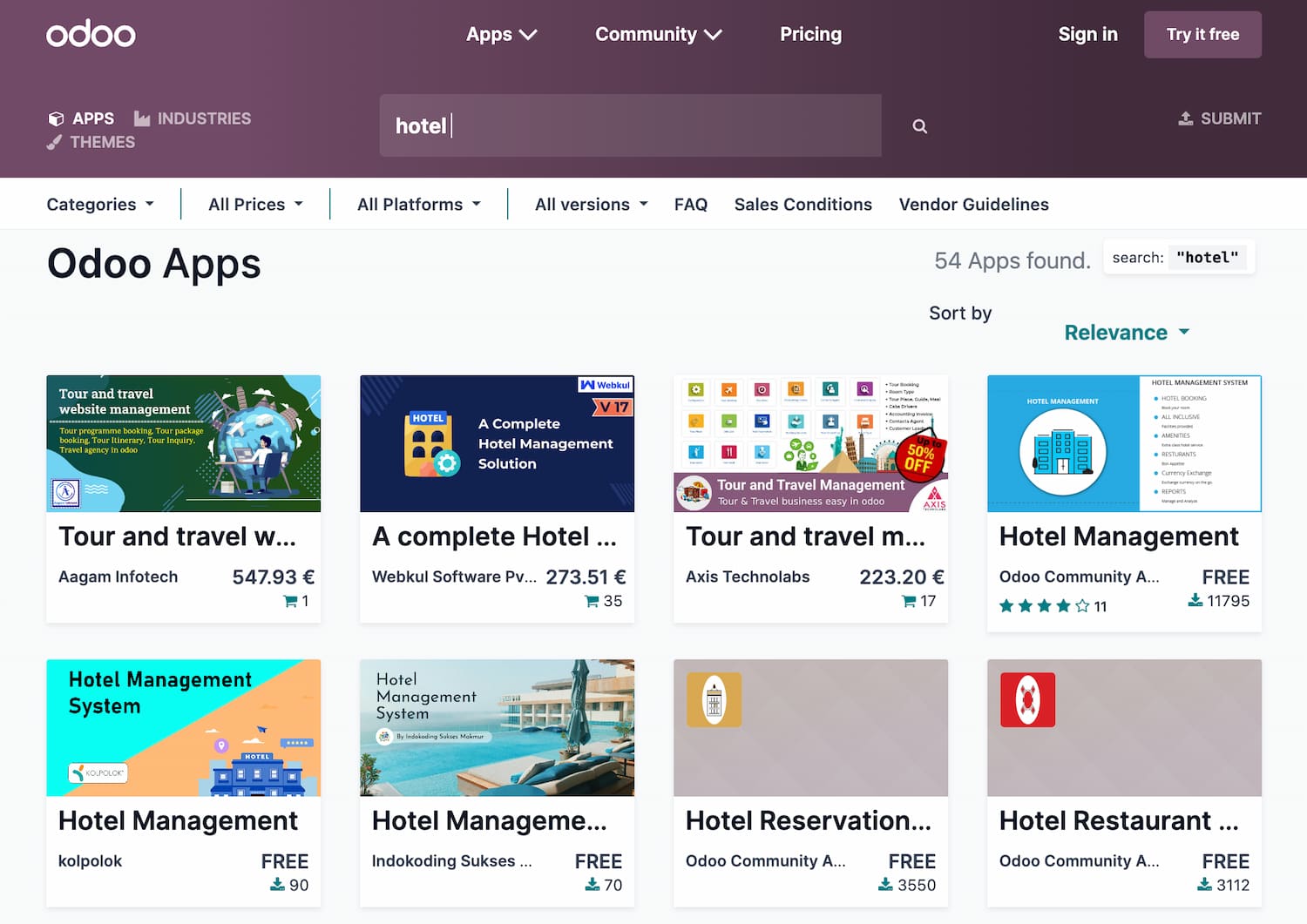Open Tour and travel website management thumbnail
This screenshot has width=1307, height=924.
[184, 443]
